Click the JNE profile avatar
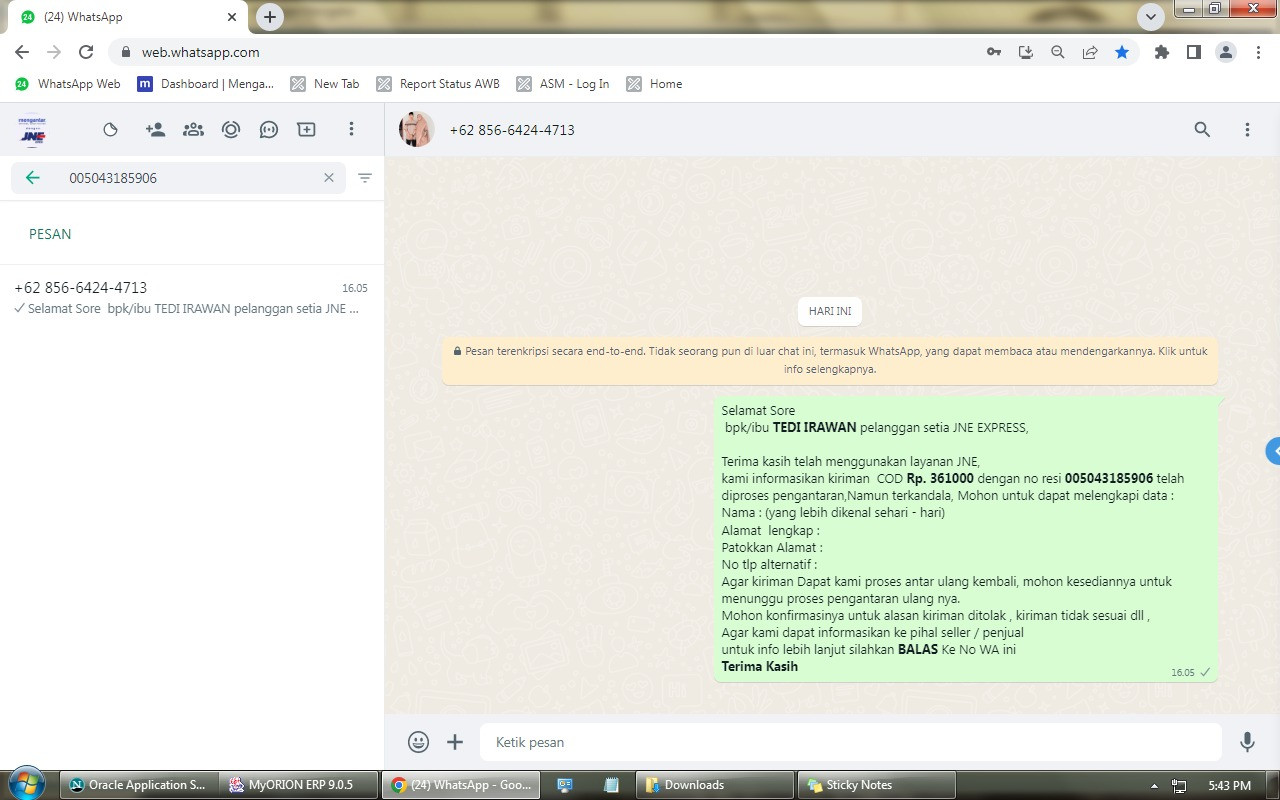Image resolution: width=1280 pixels, height=800 pixels. [33, 130]
